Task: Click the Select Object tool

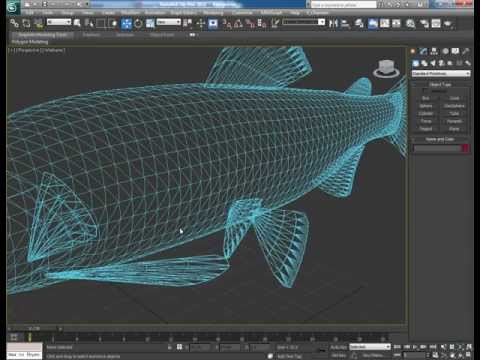Action: tap(77, 23)
